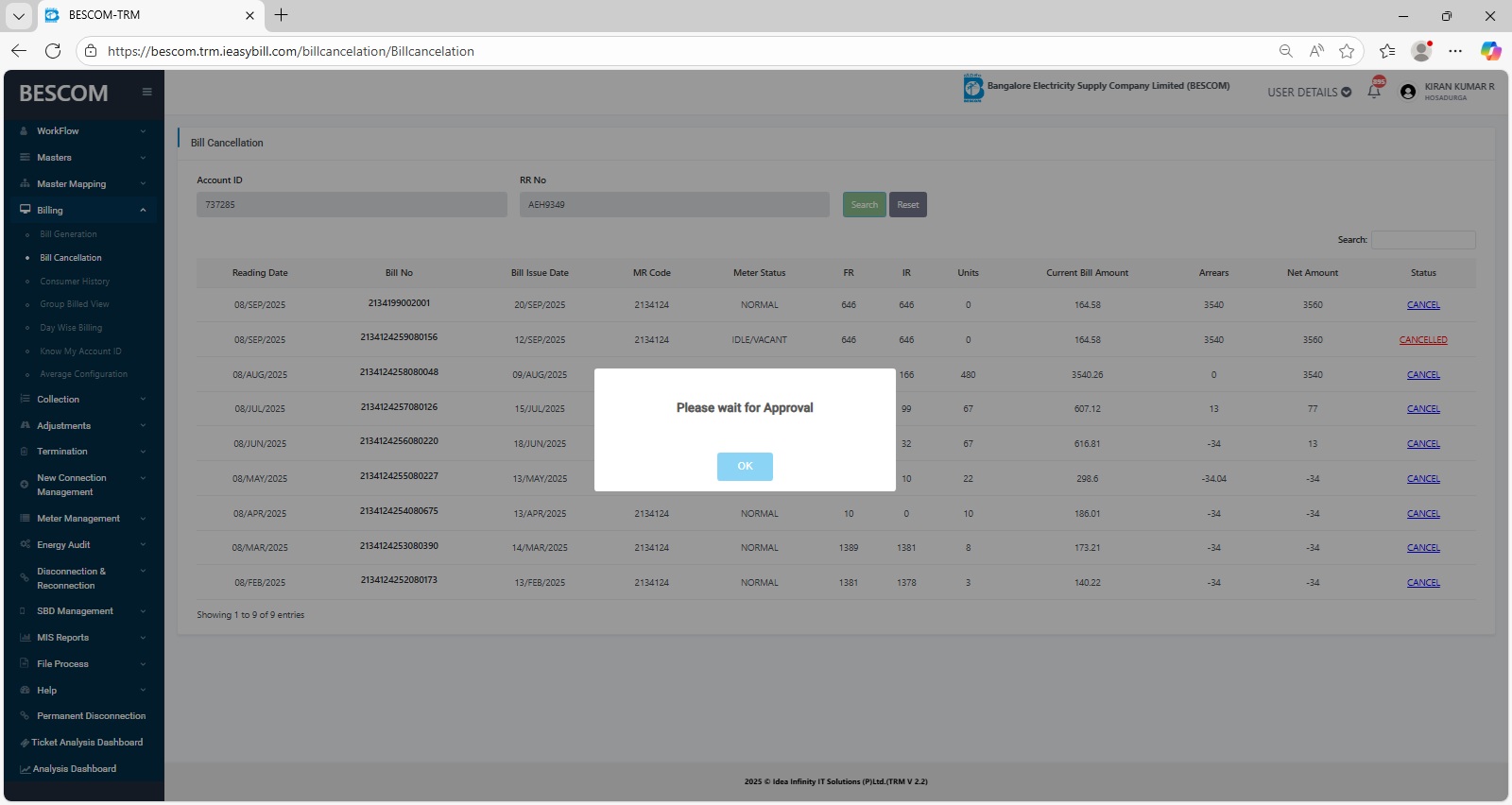Open browser Settings and more menu
Screen dimensions: 1512x805
(1455, 51)
